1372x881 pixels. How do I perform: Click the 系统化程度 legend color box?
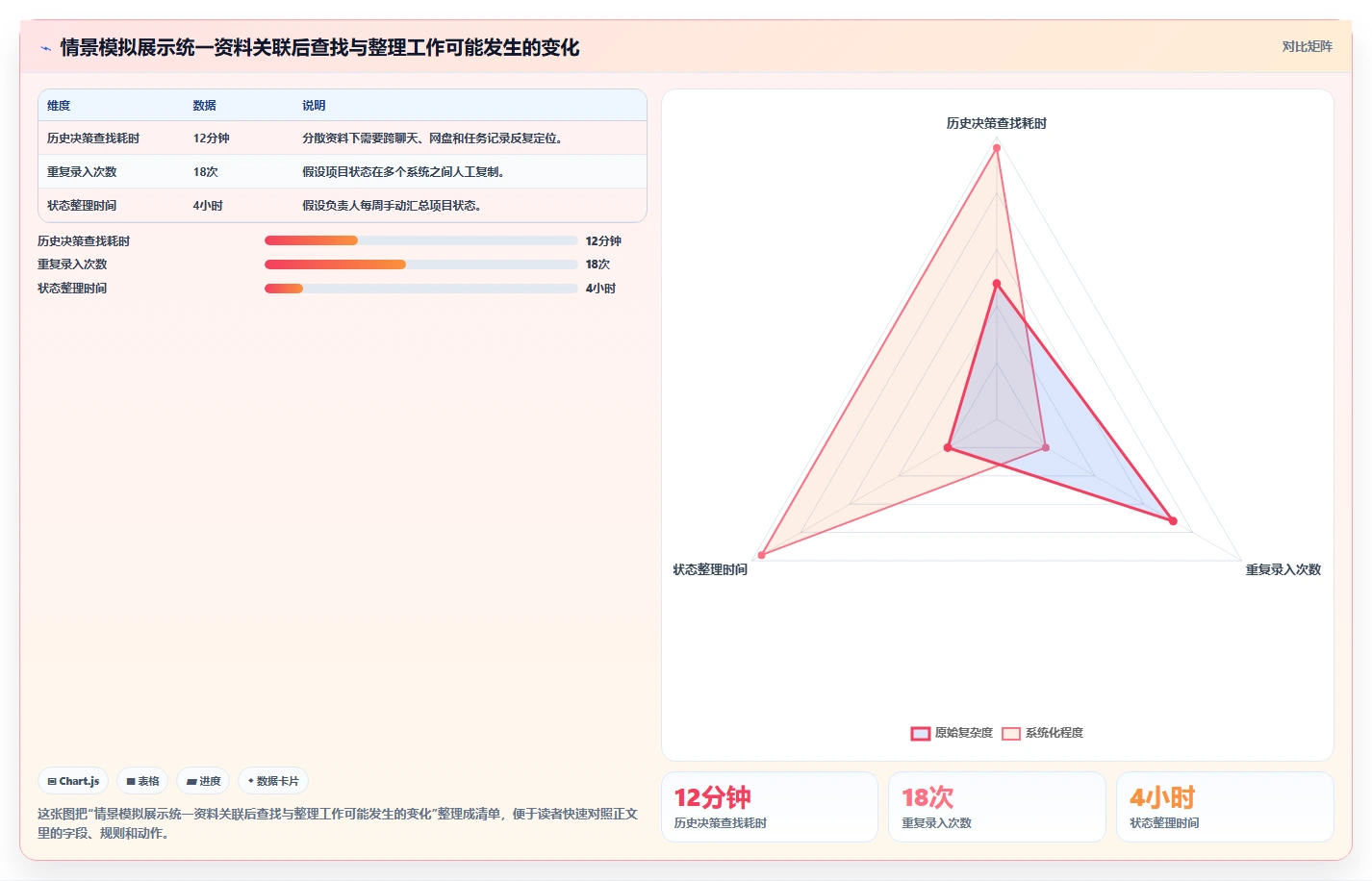pos(1011,734)
